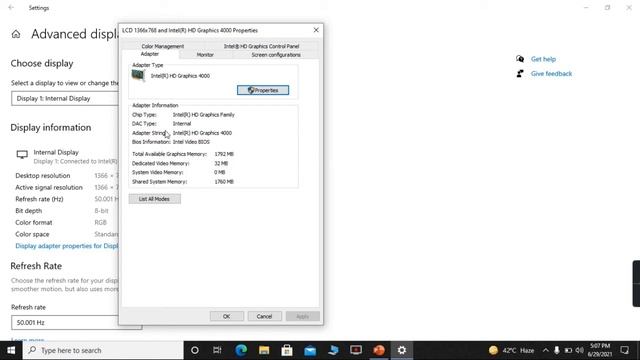
Task: Click the Cortana circle icon
Action: (x=195, y=350)
